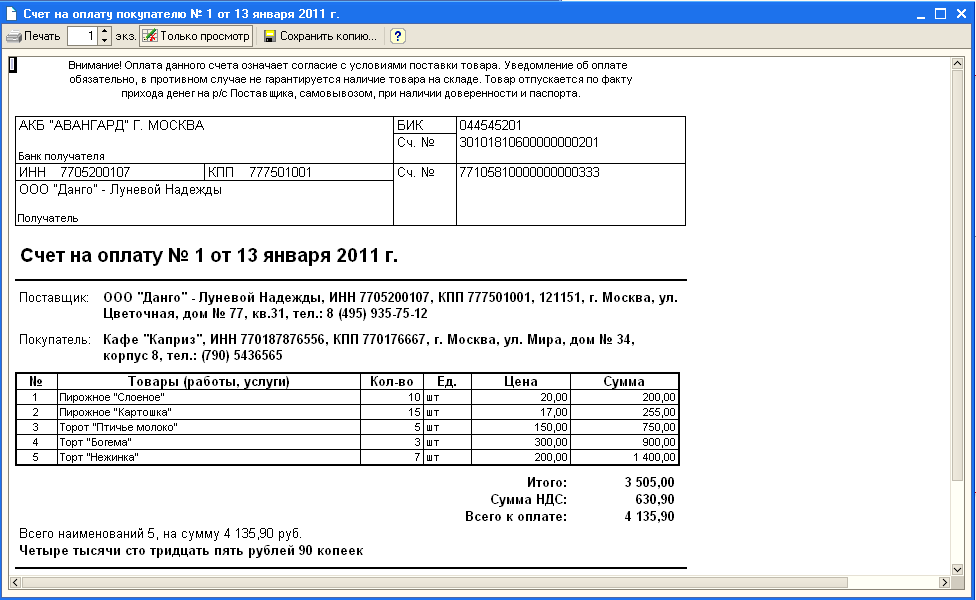Decrease number of copies with down arrow

pos(105,42)
